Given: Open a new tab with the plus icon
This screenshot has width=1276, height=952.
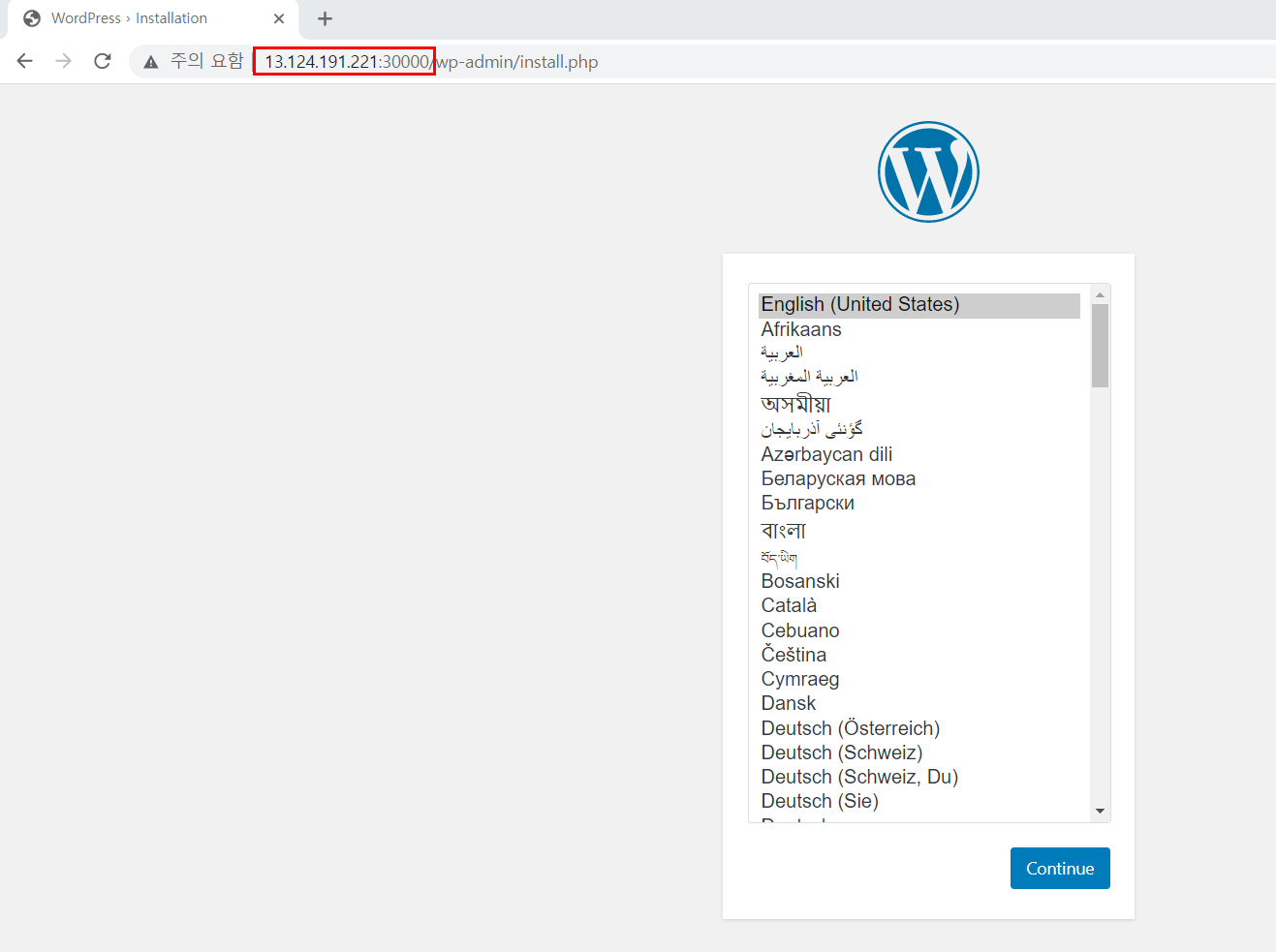Looking at the screenshot, I should (x=326, y=18).
